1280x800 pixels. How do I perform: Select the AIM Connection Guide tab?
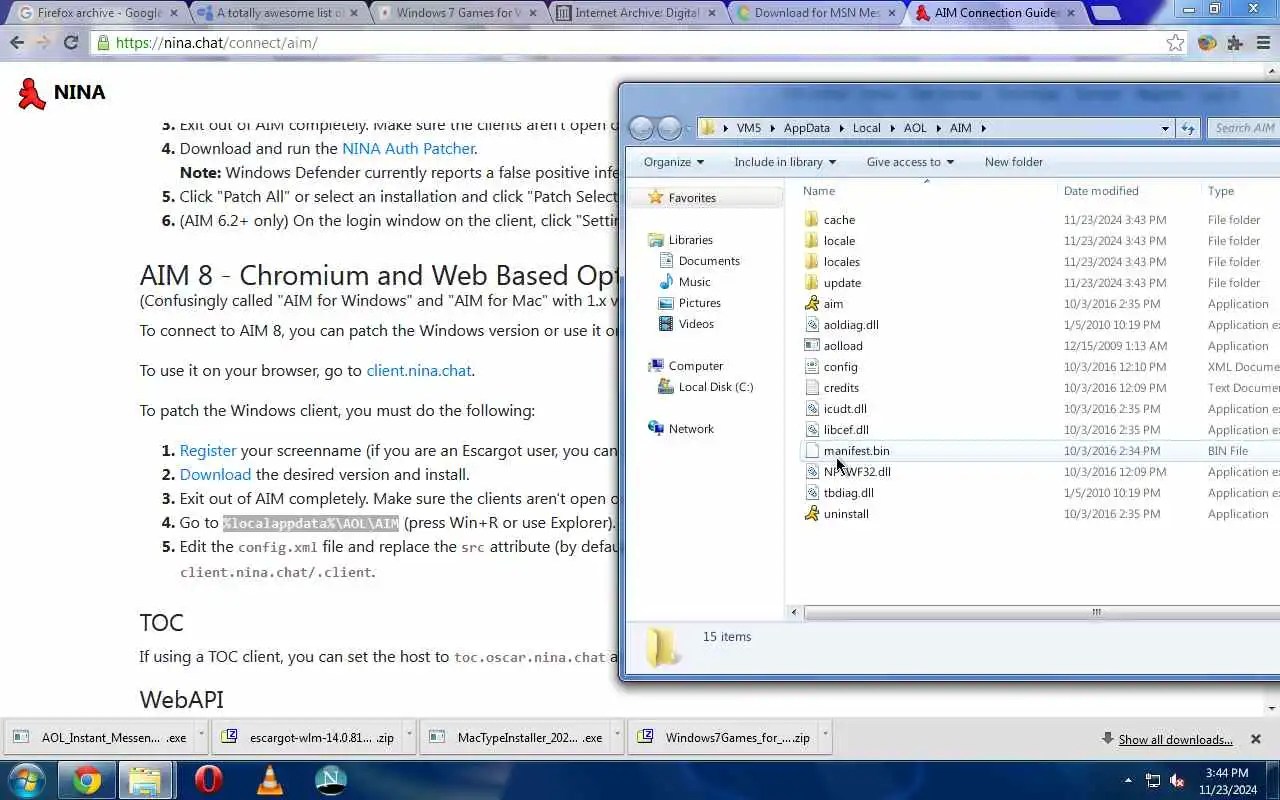coord(996,13)
